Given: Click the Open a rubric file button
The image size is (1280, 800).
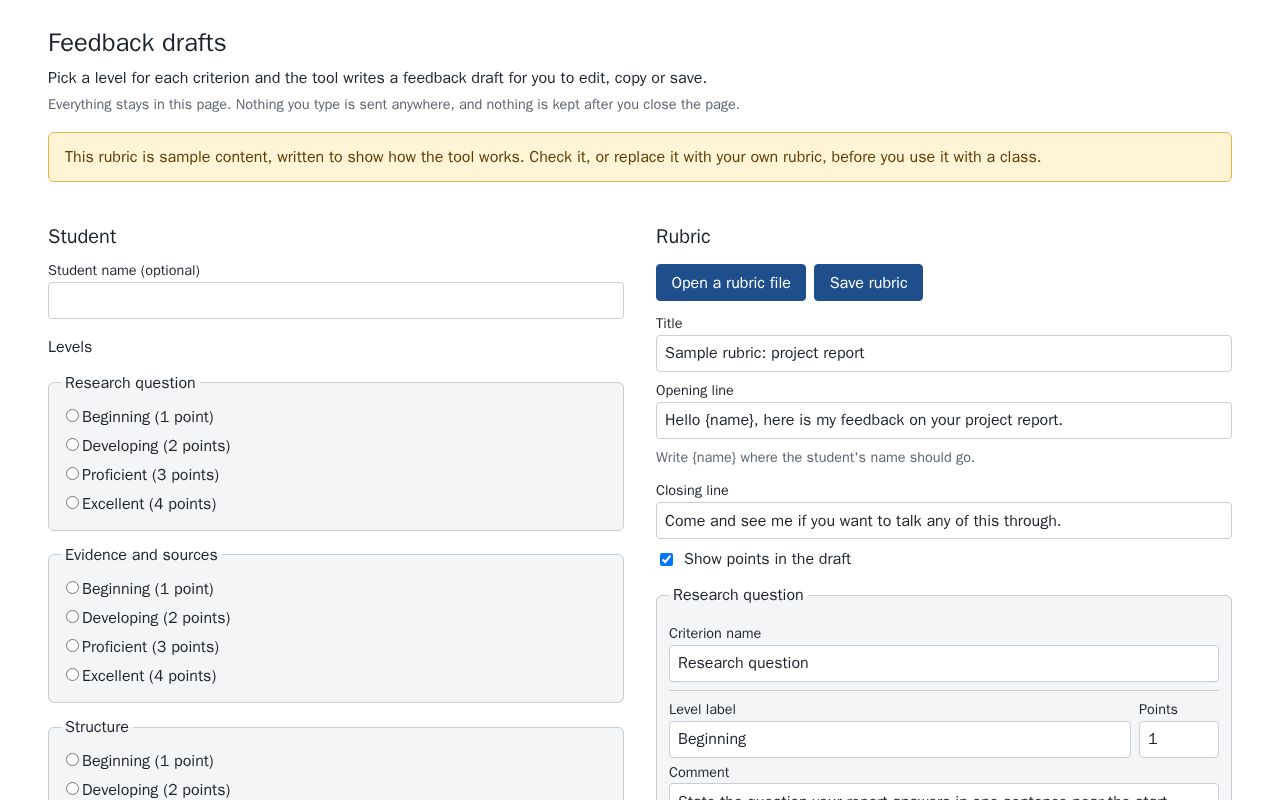Looking at the screenshot, I should (x=731, y=283).
